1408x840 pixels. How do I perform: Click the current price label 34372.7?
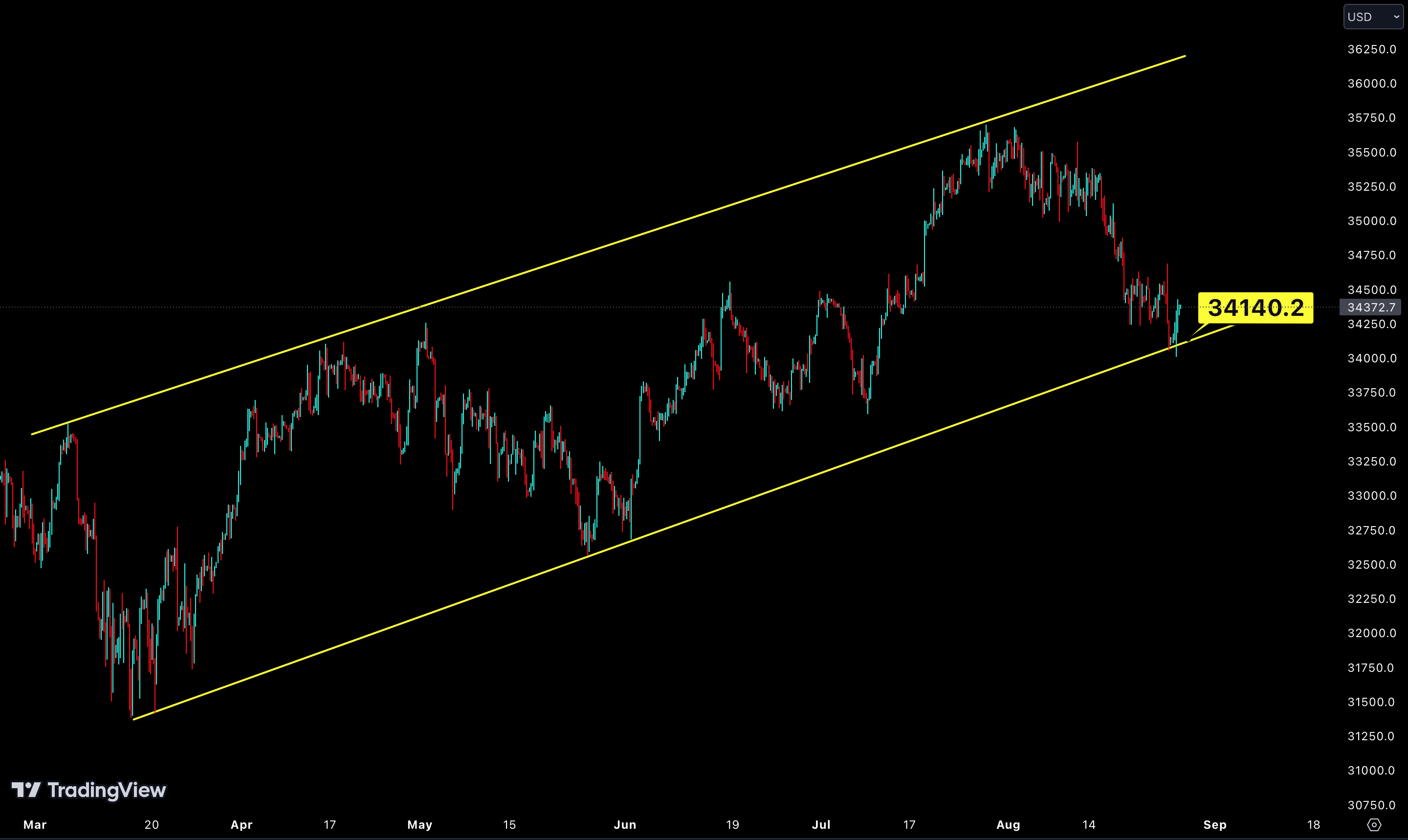coord(1371,308)
